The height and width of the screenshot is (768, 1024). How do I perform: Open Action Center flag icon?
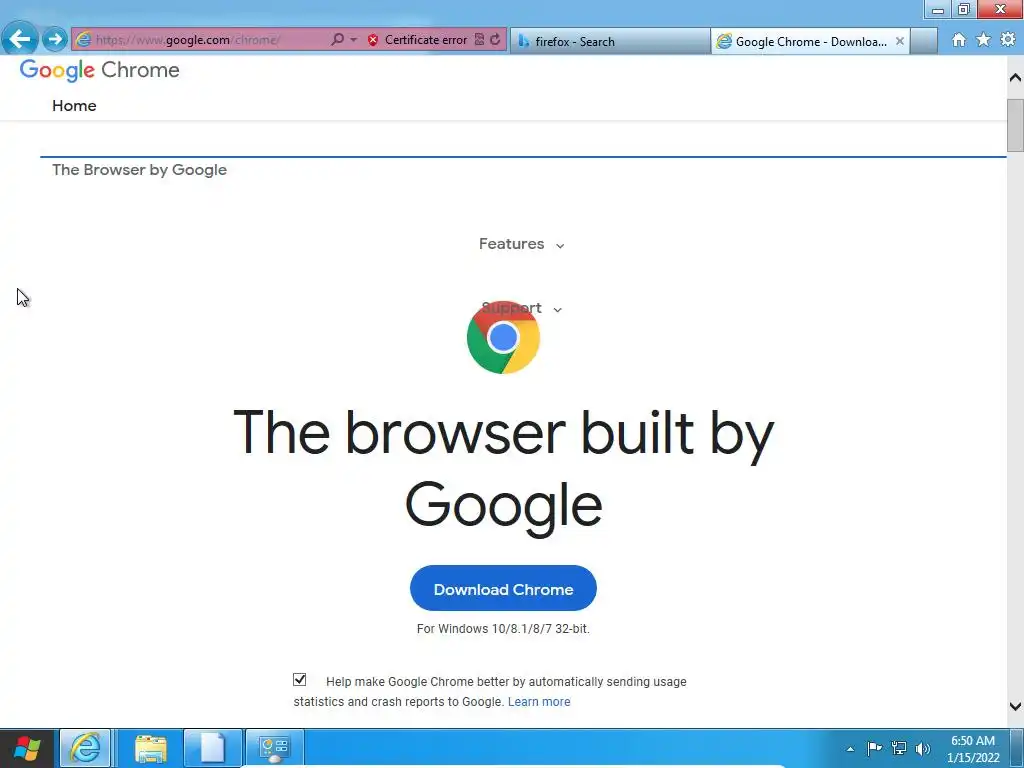[x=874, y=748]
